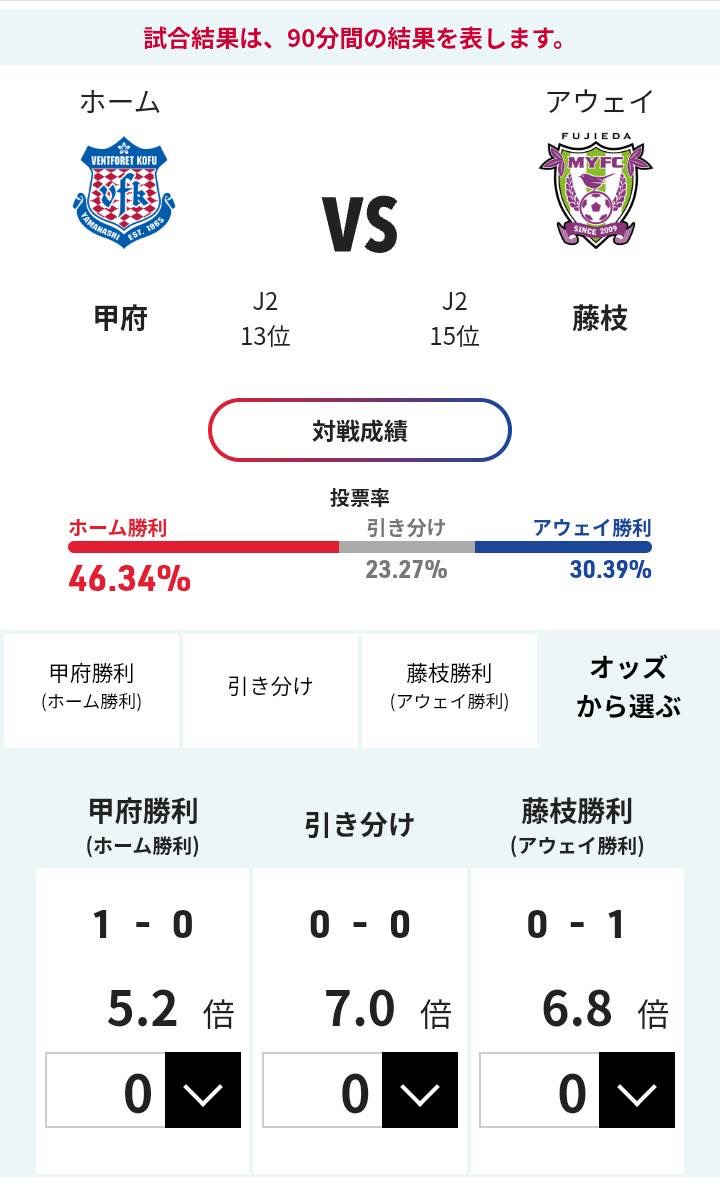
Task: Select the 甲府勝利 (ホーム勝利) tab
Action: click(91, 687)
